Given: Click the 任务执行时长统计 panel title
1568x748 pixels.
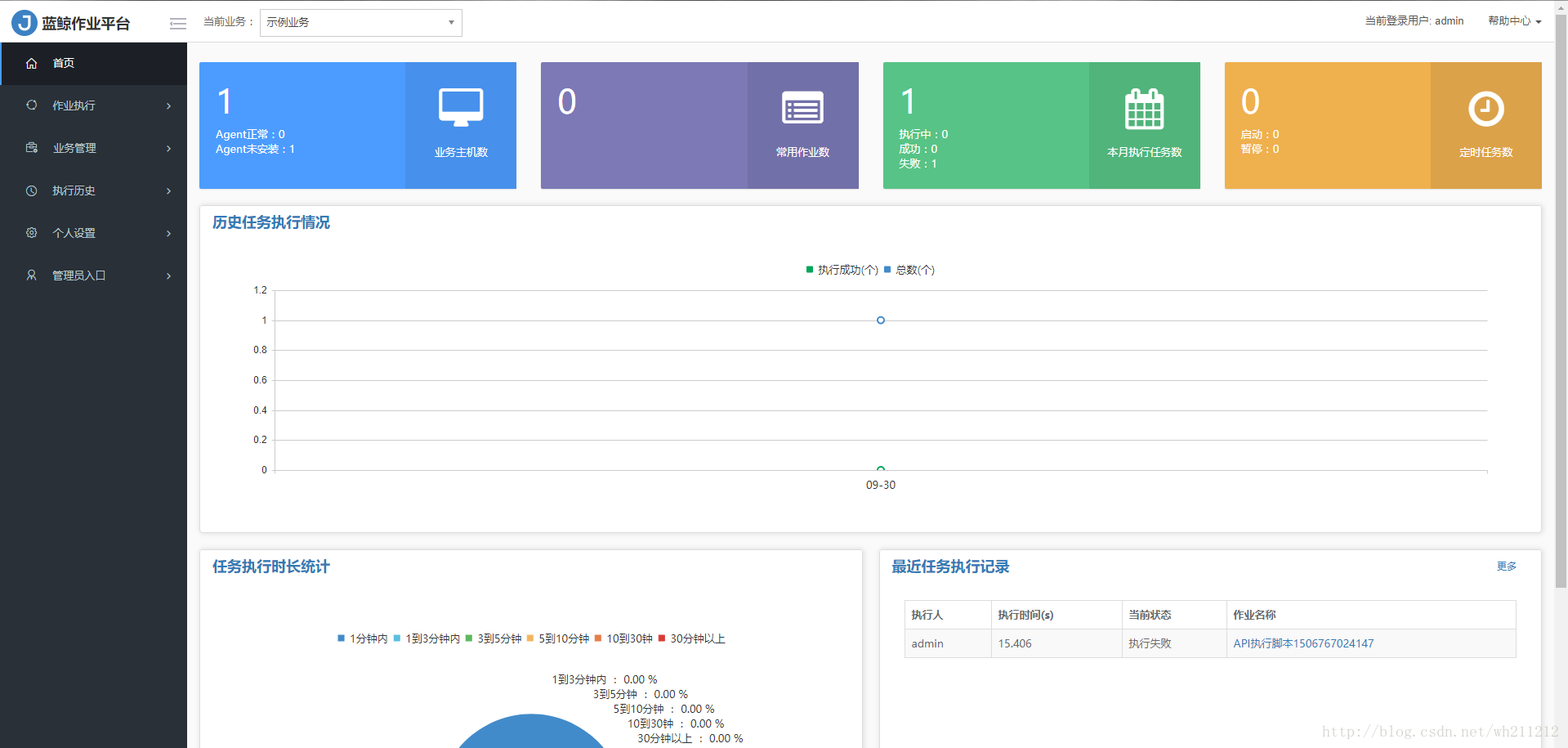Looking at the screenshot, I should click(271, 567).
